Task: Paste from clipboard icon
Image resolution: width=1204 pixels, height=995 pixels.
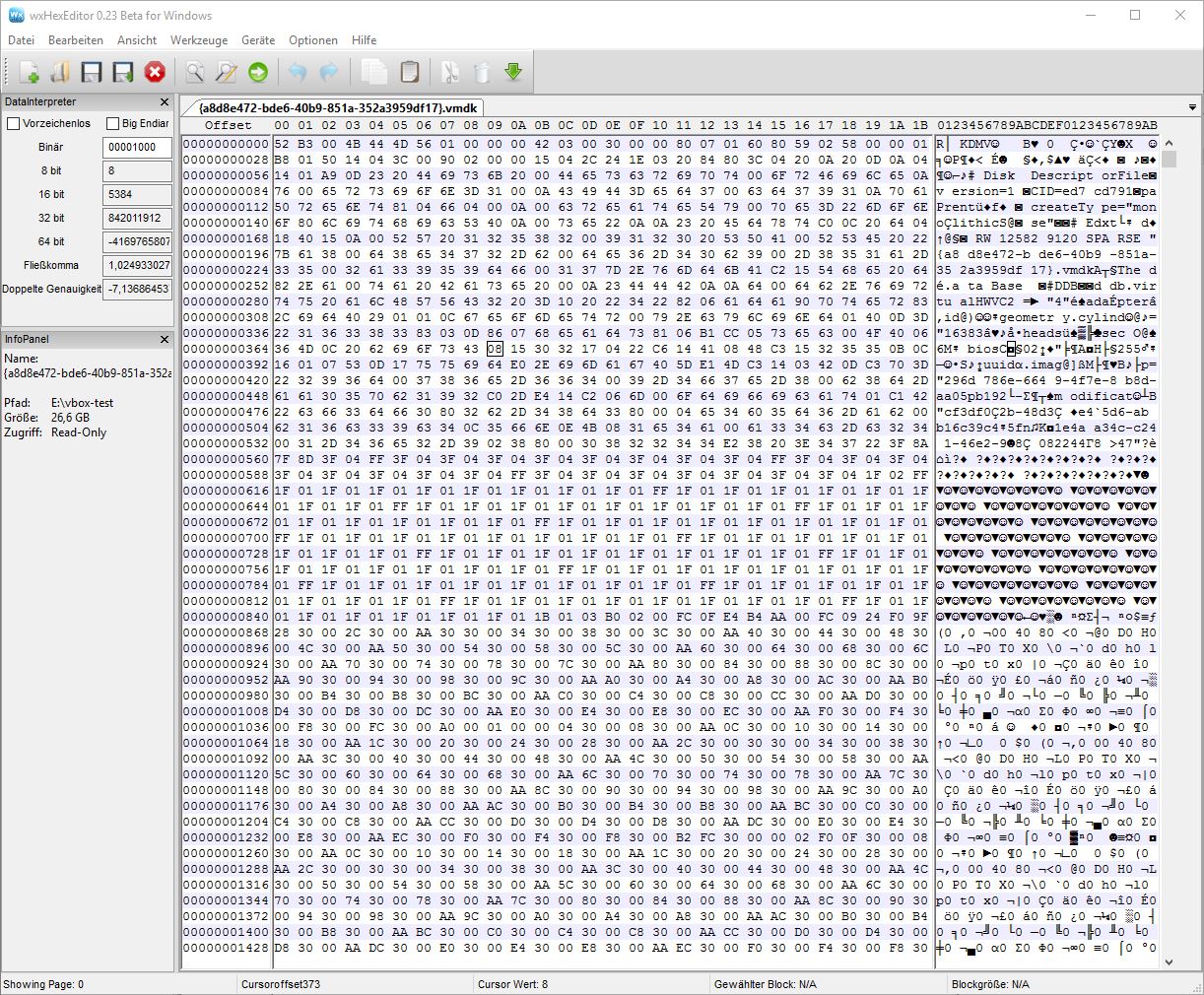Action: pyautogui.click(x=410, y=72)
